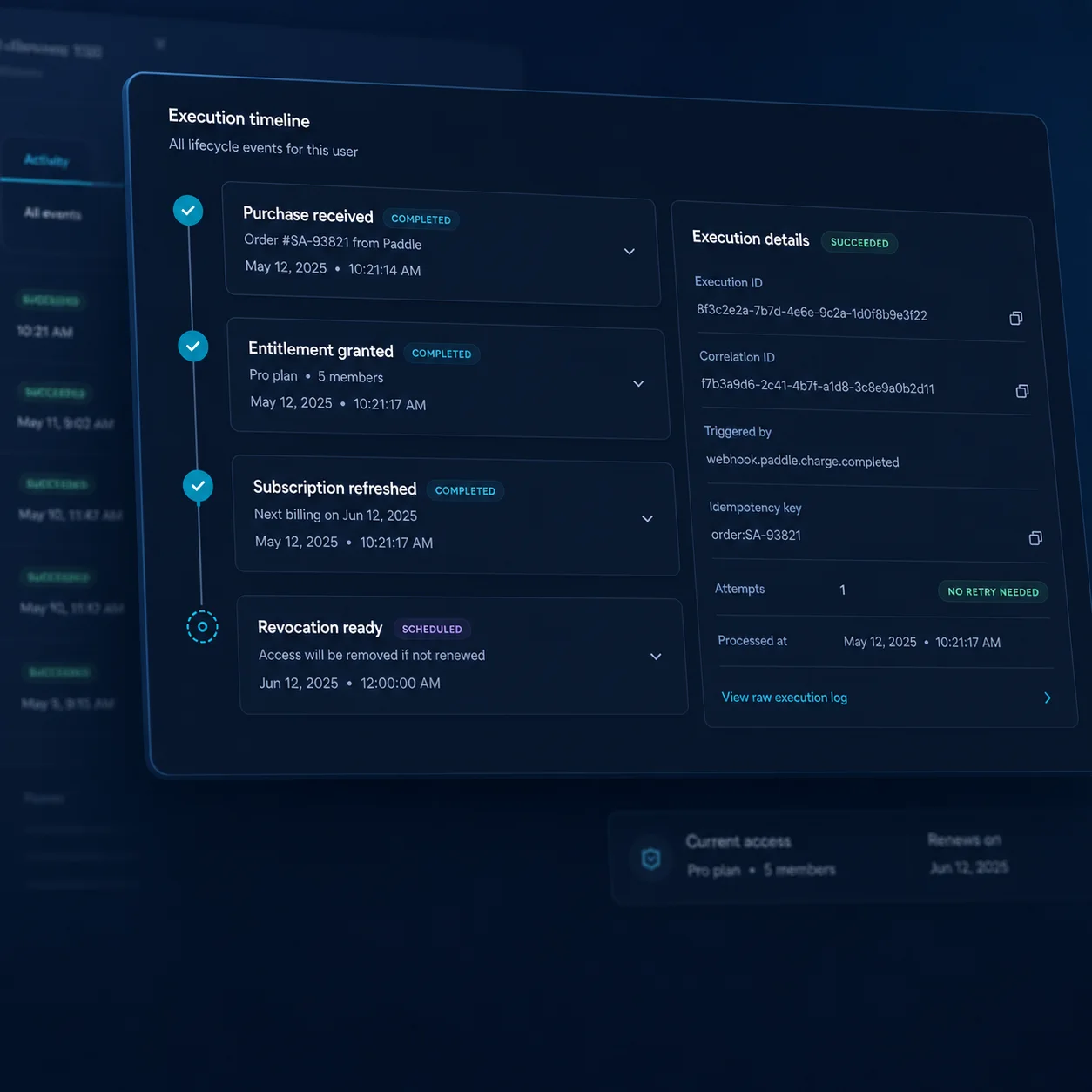Copy the Execution ID value
This screenshot has width=1092, height=1092.
[x=1015, y=318]
